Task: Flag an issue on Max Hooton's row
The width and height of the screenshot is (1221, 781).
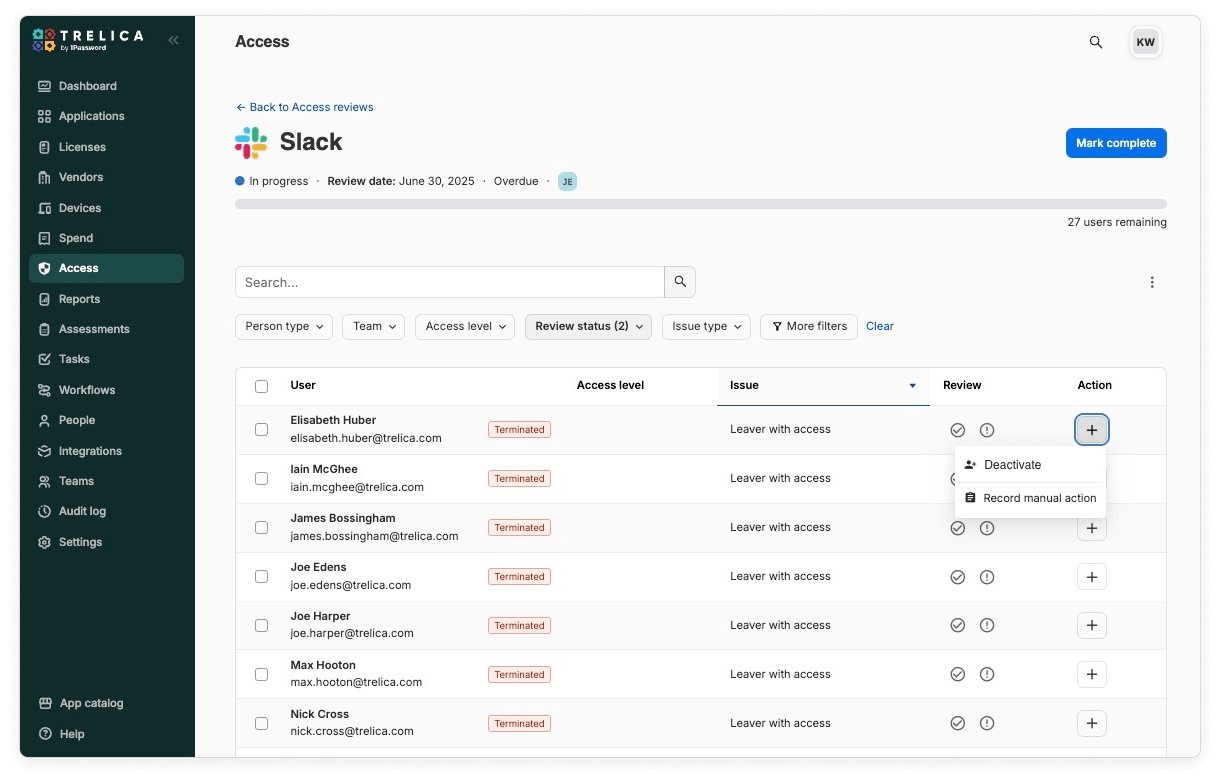Action: click(x=987, y=674)
